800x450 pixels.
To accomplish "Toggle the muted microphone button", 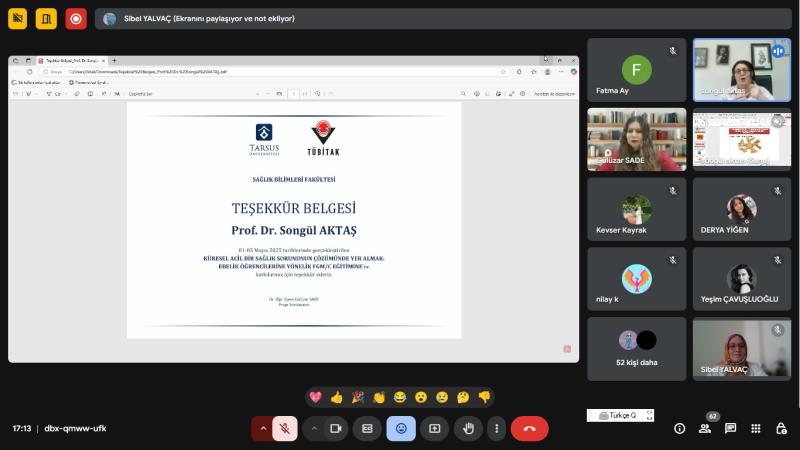I will click(x=285, y=429).
